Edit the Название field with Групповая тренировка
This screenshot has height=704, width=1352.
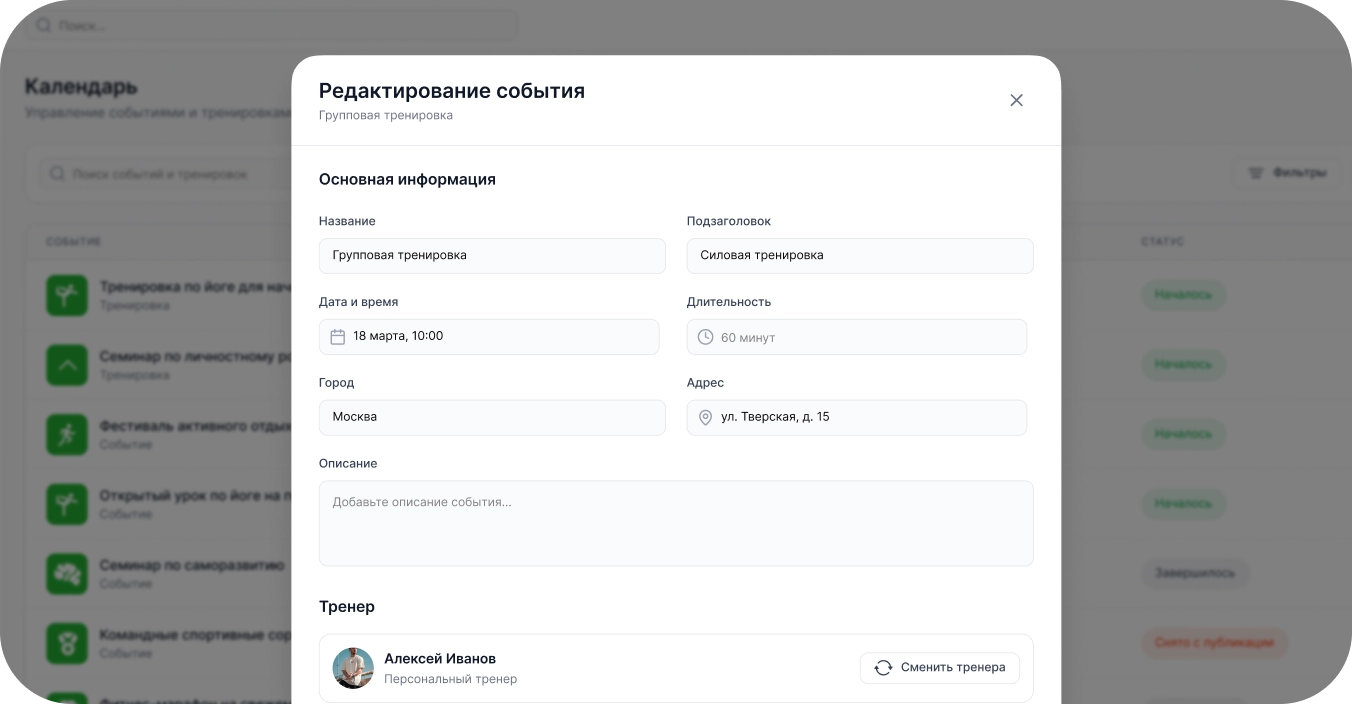coord(492,255)
